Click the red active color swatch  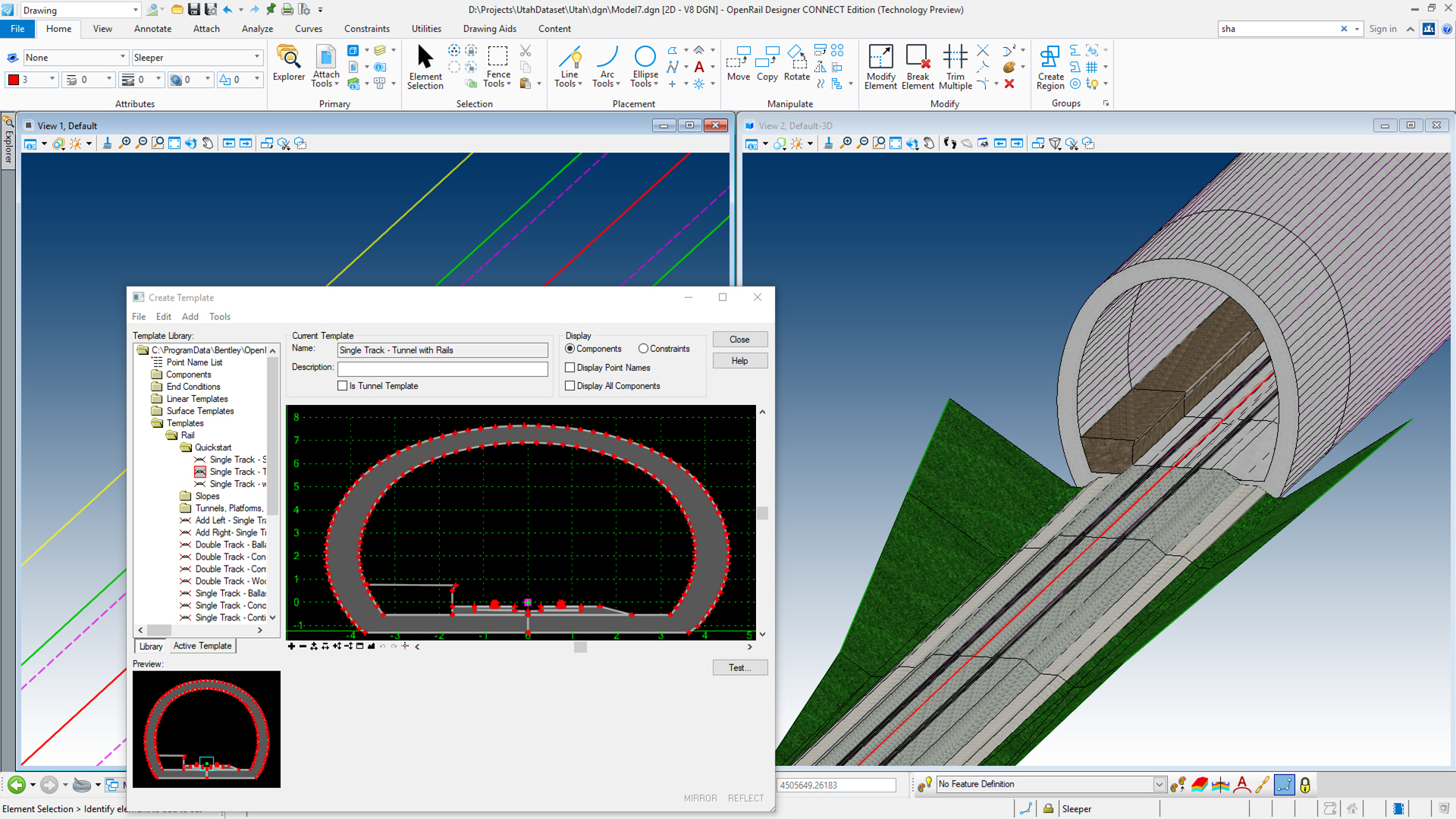click(x=13, y=80)
